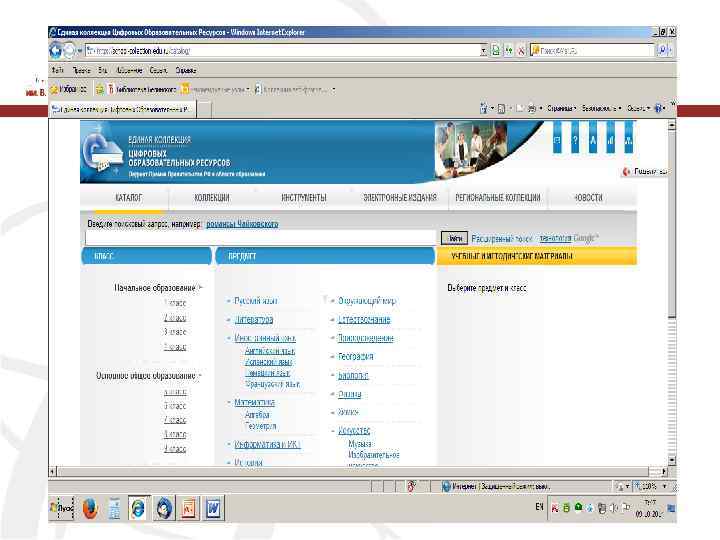The height and width of the screenshot is (540, 720).
Task: Open the Правка menu
Action: pos(81,70)
